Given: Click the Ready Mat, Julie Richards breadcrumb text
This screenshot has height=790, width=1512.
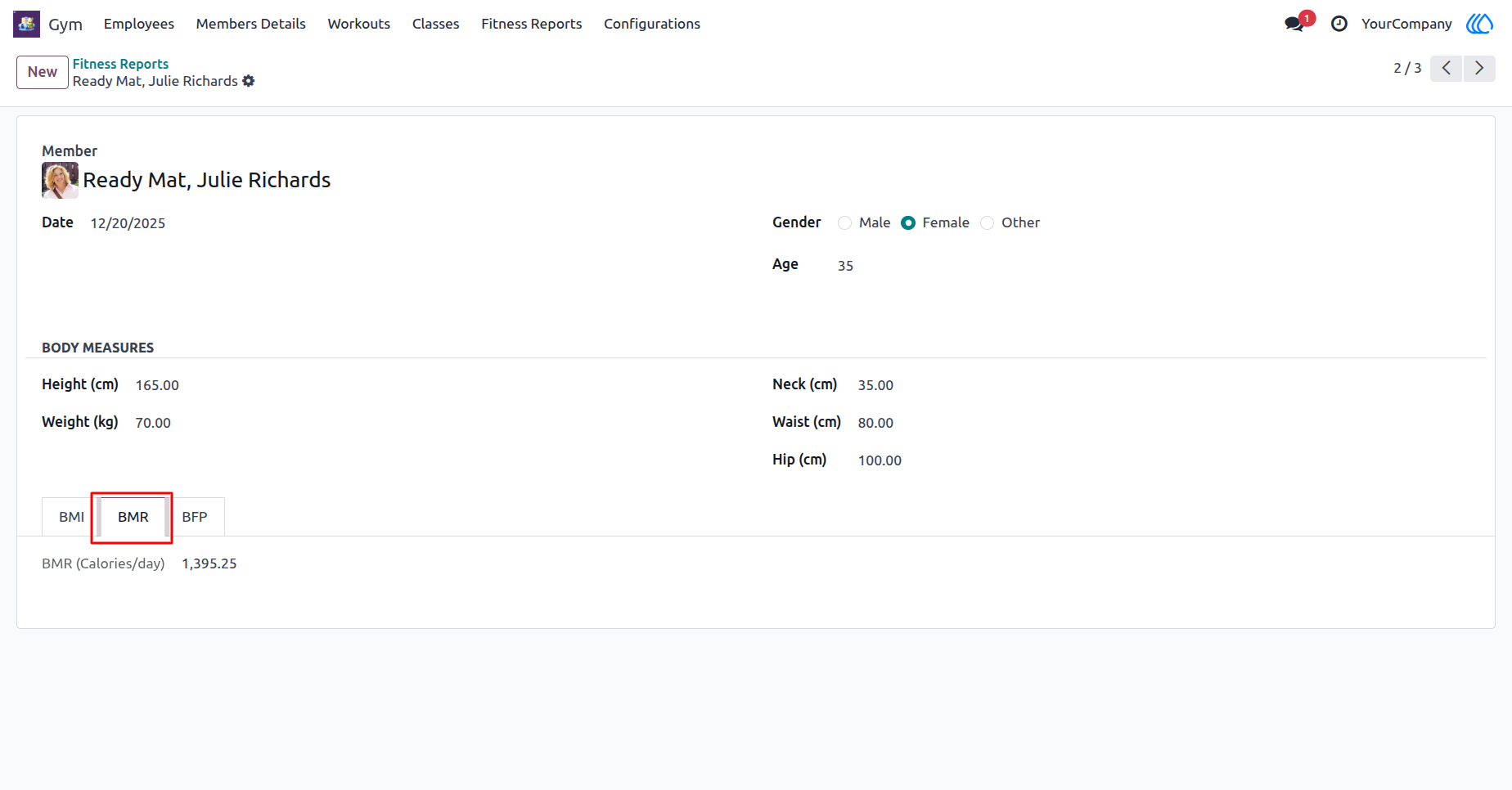Looking at the screenshot, I should 155,81.
